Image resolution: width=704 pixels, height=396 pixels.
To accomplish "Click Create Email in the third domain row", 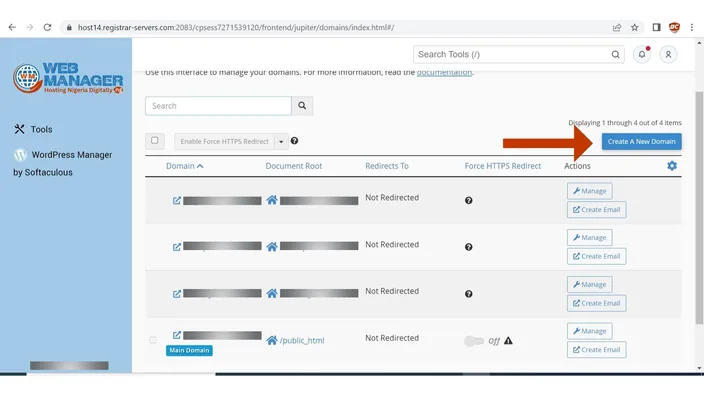I will click(x=596, y=303).
